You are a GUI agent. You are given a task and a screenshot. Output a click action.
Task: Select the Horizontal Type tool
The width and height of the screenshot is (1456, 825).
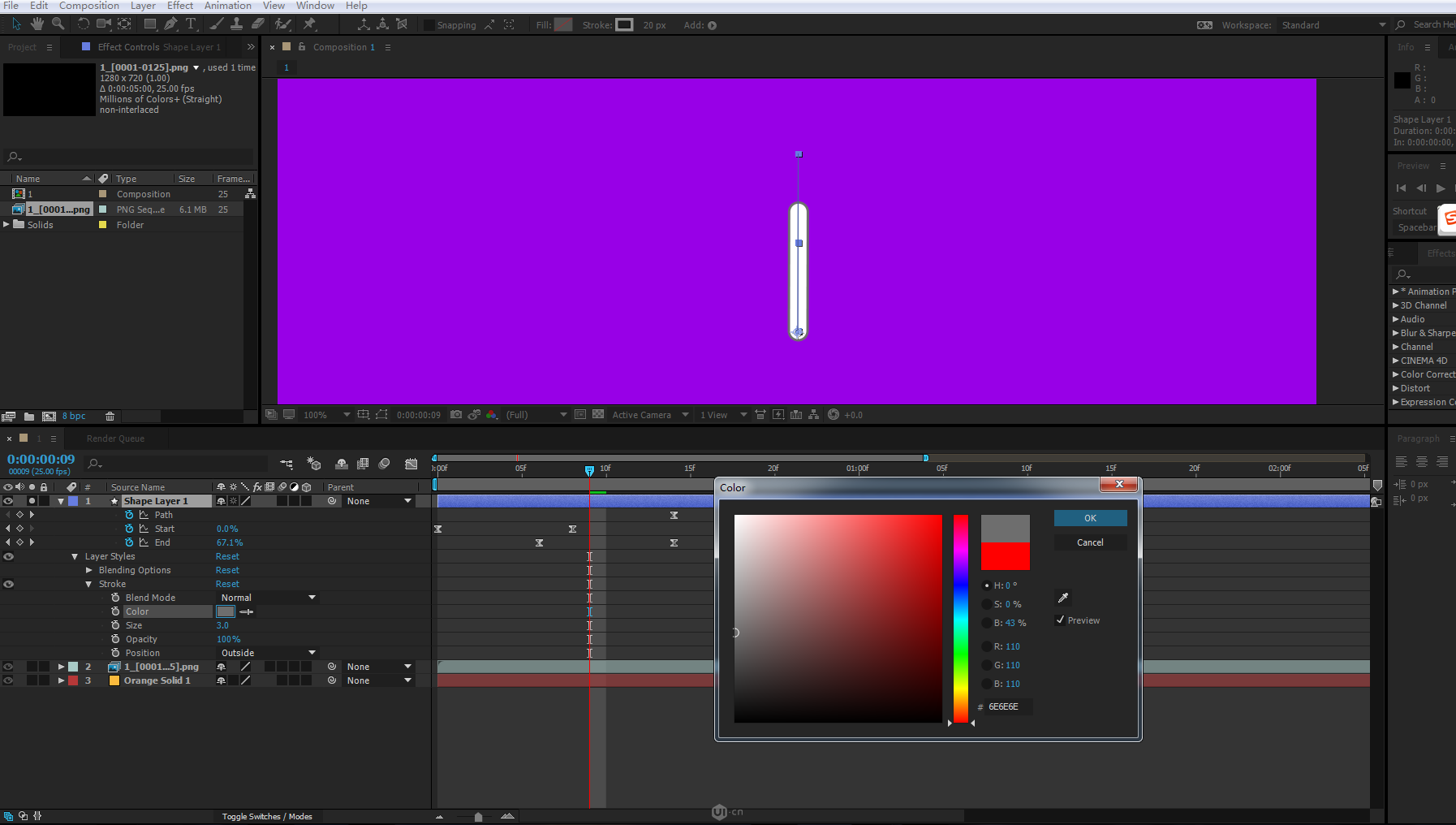(191, 24)
